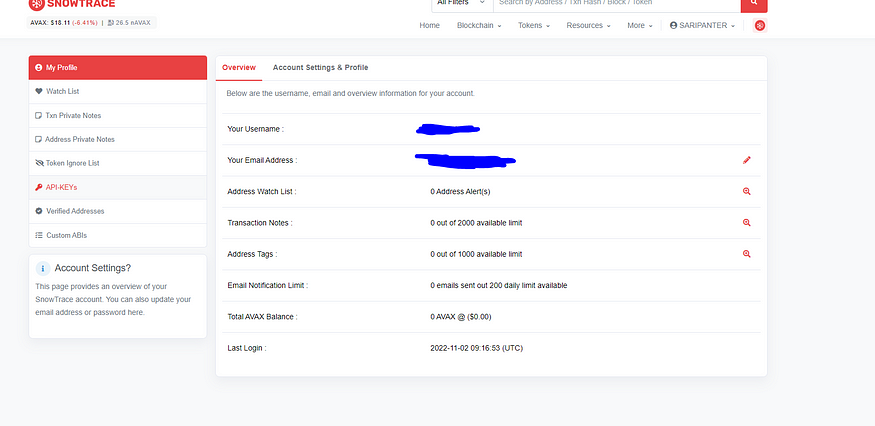
Task: Click the 'Your Email Address :' label
Action: tap(262, 161)
